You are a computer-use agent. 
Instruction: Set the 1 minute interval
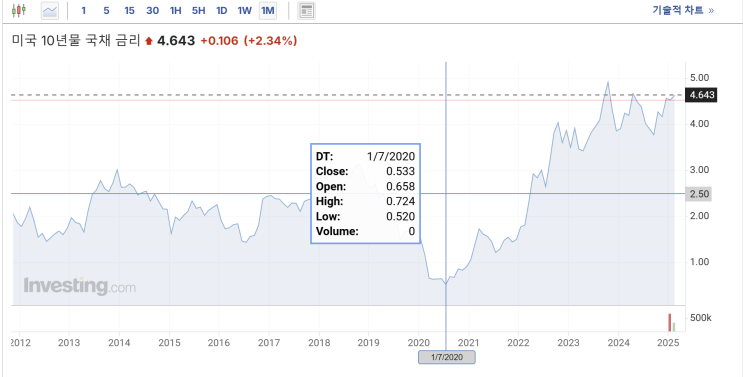(83, 10)
